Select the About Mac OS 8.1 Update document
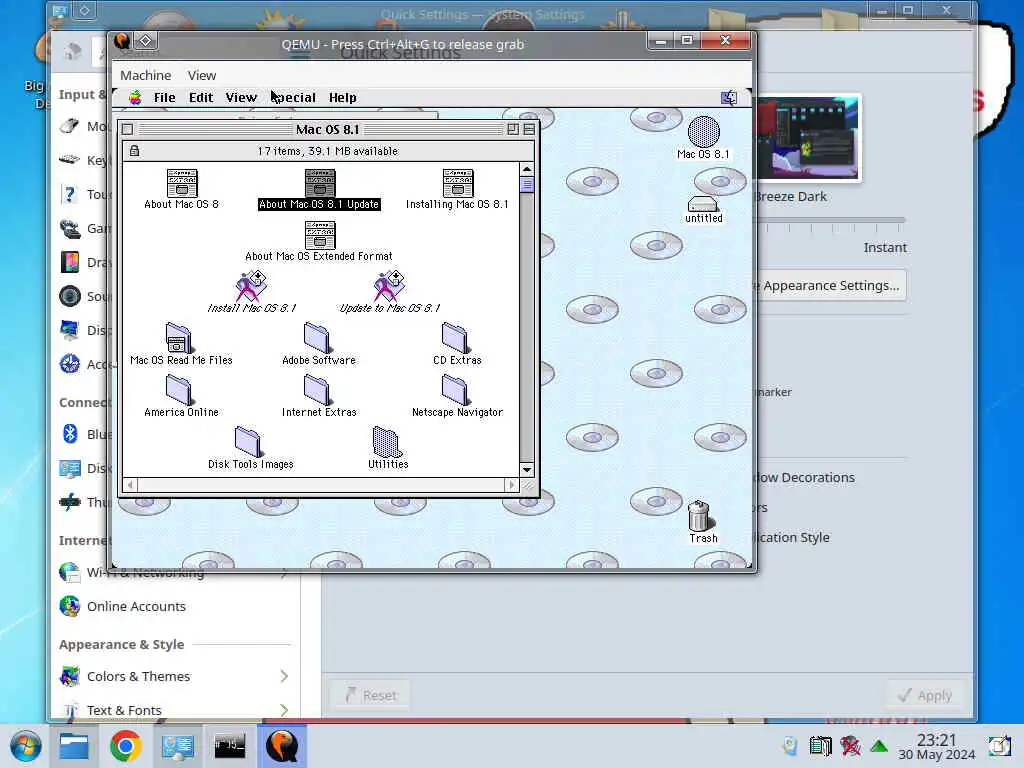 [319, 184]
